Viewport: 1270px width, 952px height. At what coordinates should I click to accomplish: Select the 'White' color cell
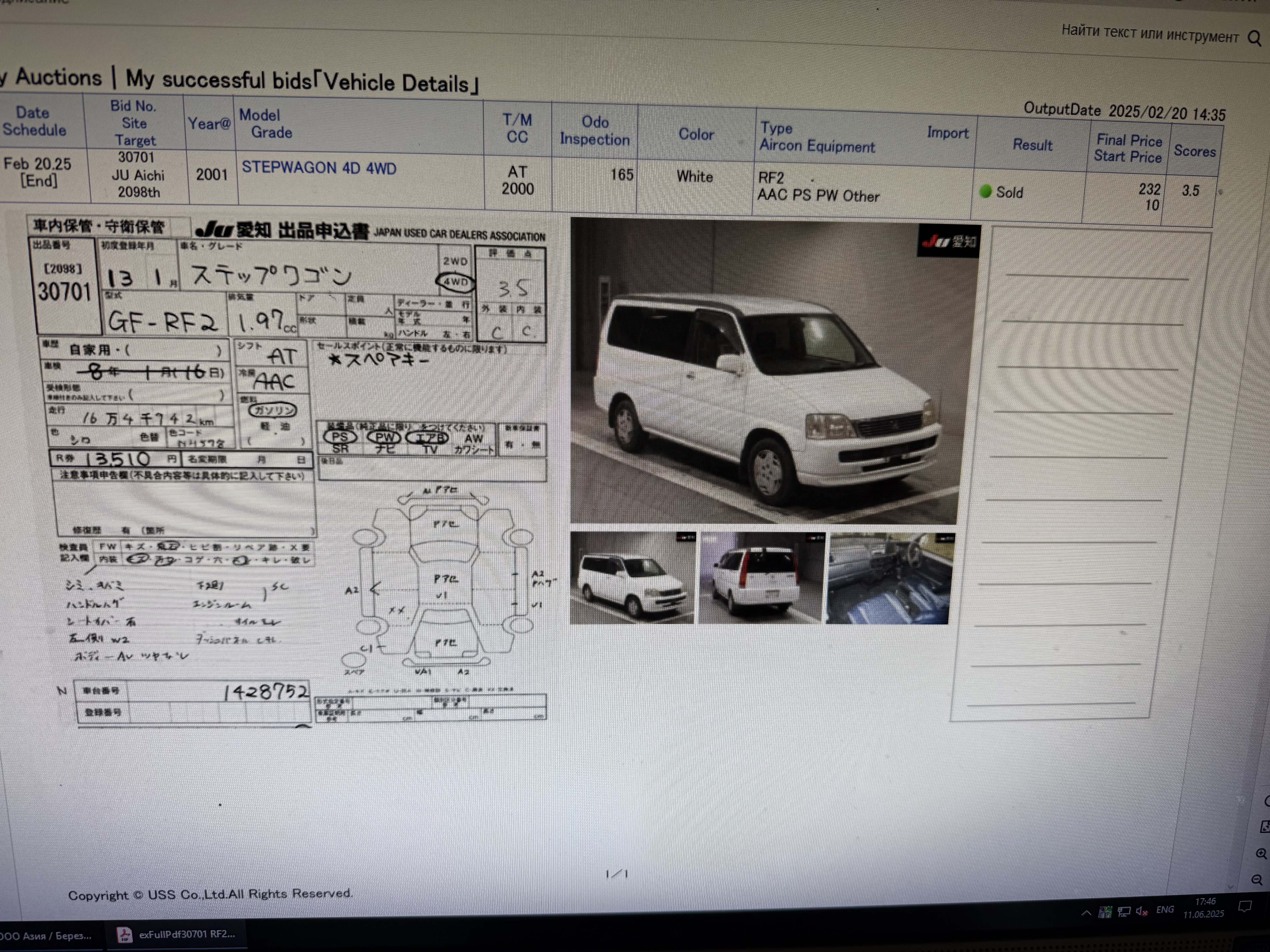click(695, 177)
